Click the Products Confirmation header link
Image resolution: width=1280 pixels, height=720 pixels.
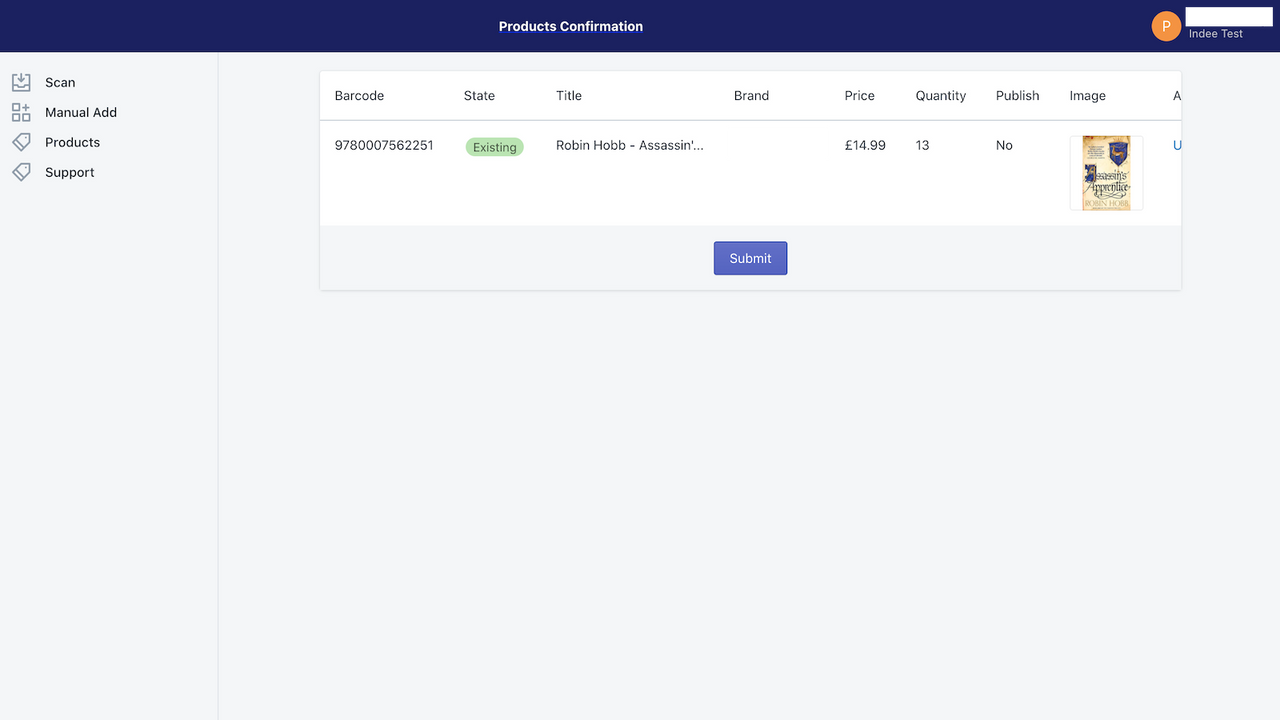tap(570, 26)
